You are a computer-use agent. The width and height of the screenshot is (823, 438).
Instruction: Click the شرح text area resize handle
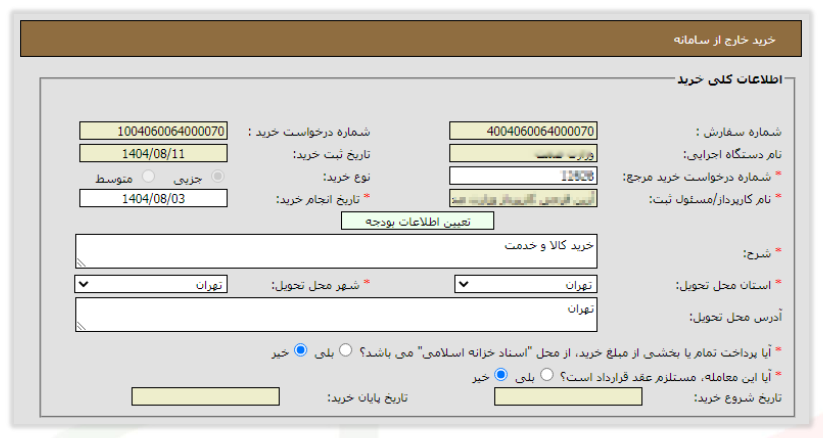[x=81, y=263]
